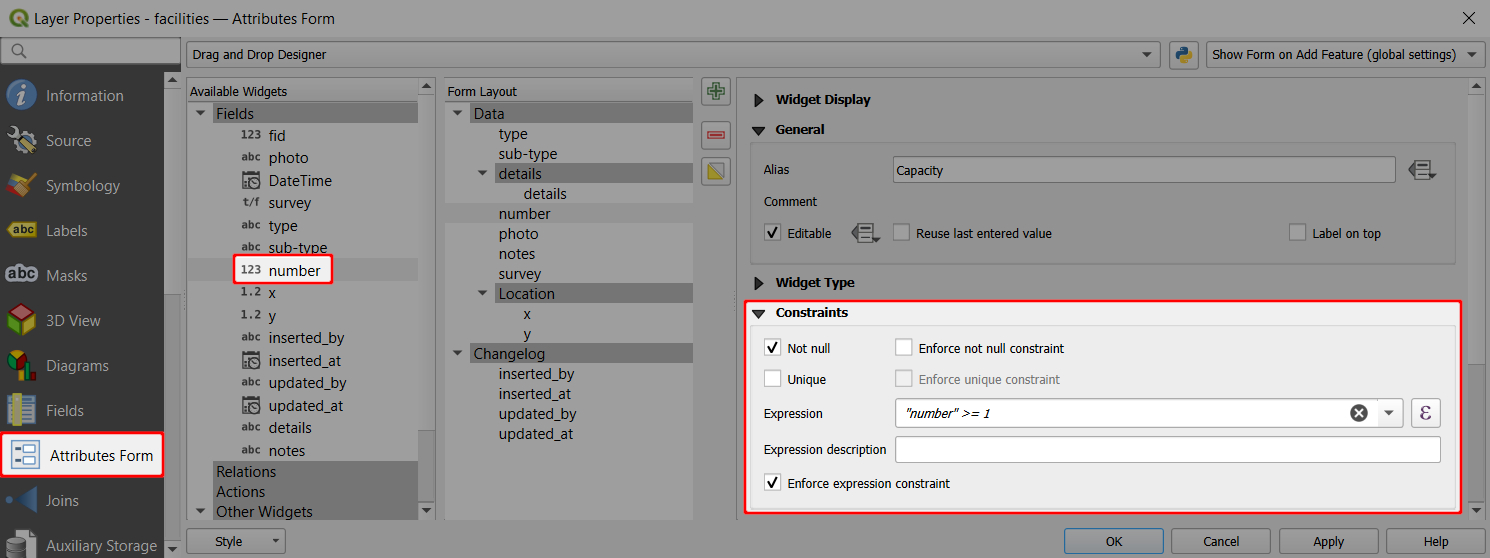The height and width of the screenshot is (558, 1490).
Task: Toggle Reuse last entered value checkbox
Action: click(901, 233)
